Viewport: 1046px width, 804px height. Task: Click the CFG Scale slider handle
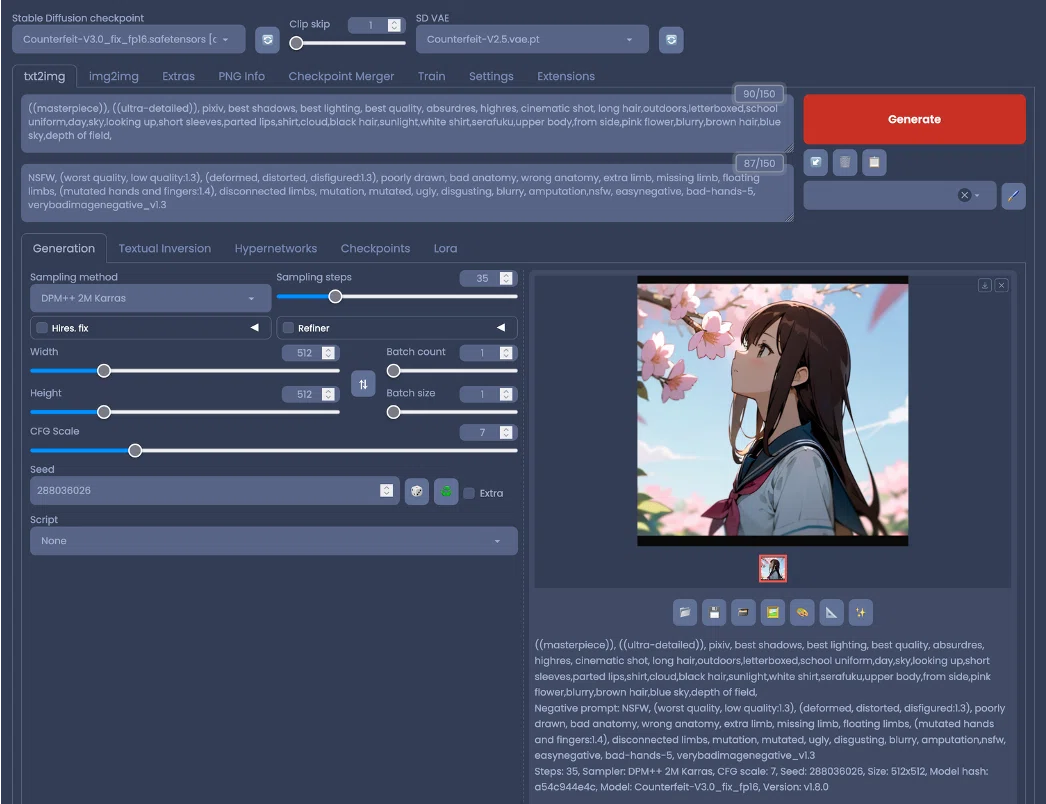[135, 451]
